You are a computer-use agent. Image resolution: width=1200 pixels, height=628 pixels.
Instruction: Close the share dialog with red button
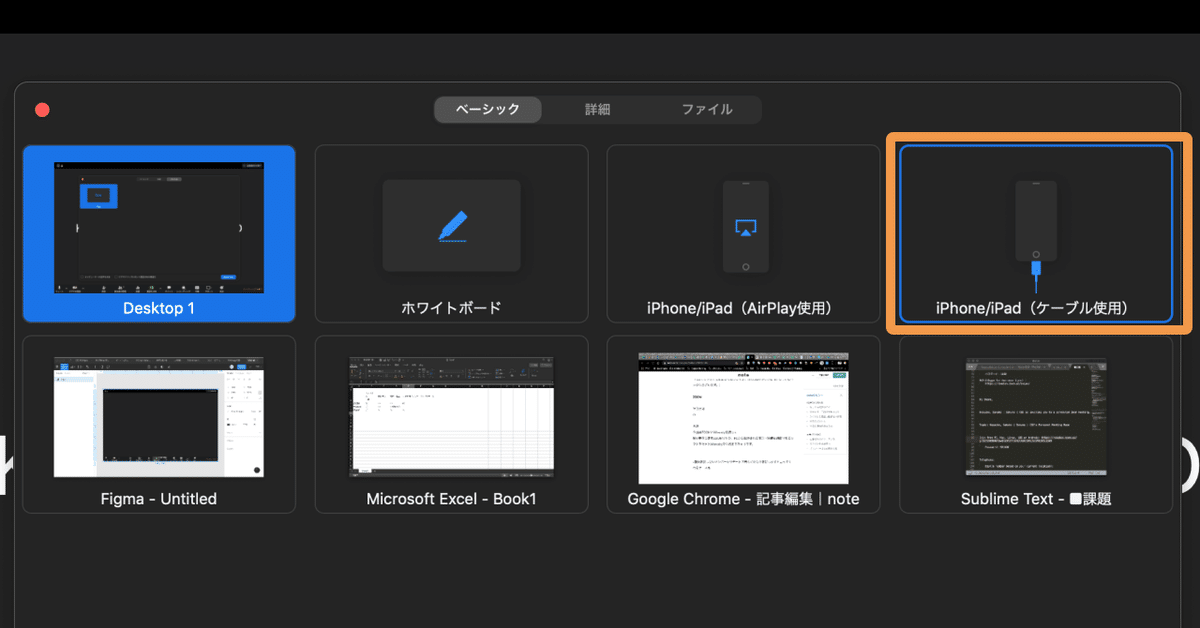pos(42,110)
